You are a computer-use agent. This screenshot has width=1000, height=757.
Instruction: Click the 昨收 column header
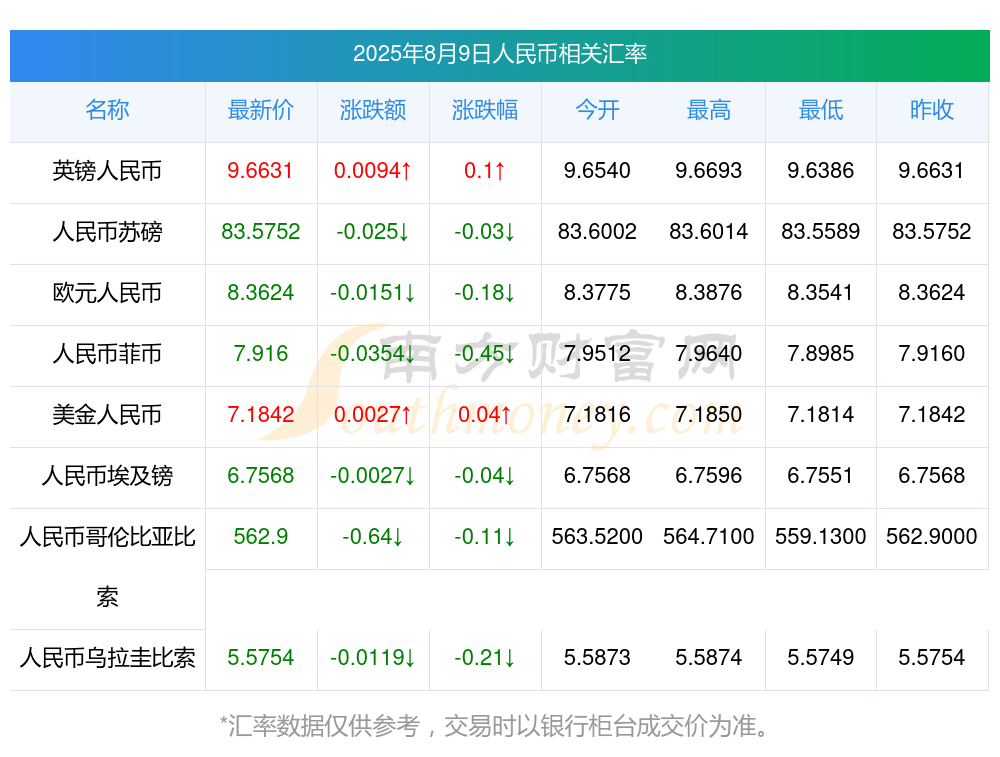click(932, 110)
